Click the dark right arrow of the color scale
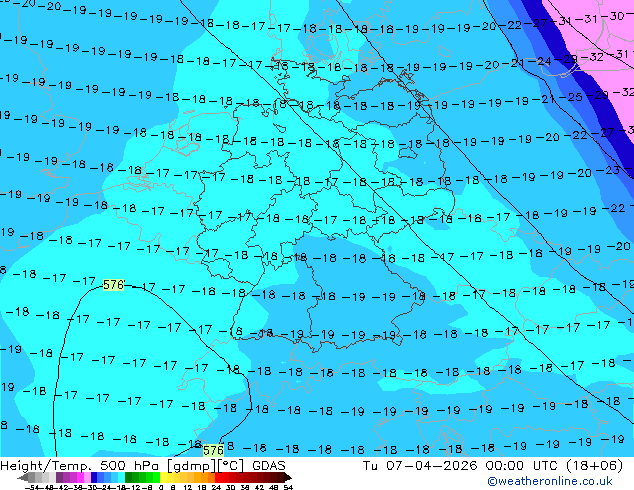The height and width of the screenshot is (490, 634). pos(287,478)
